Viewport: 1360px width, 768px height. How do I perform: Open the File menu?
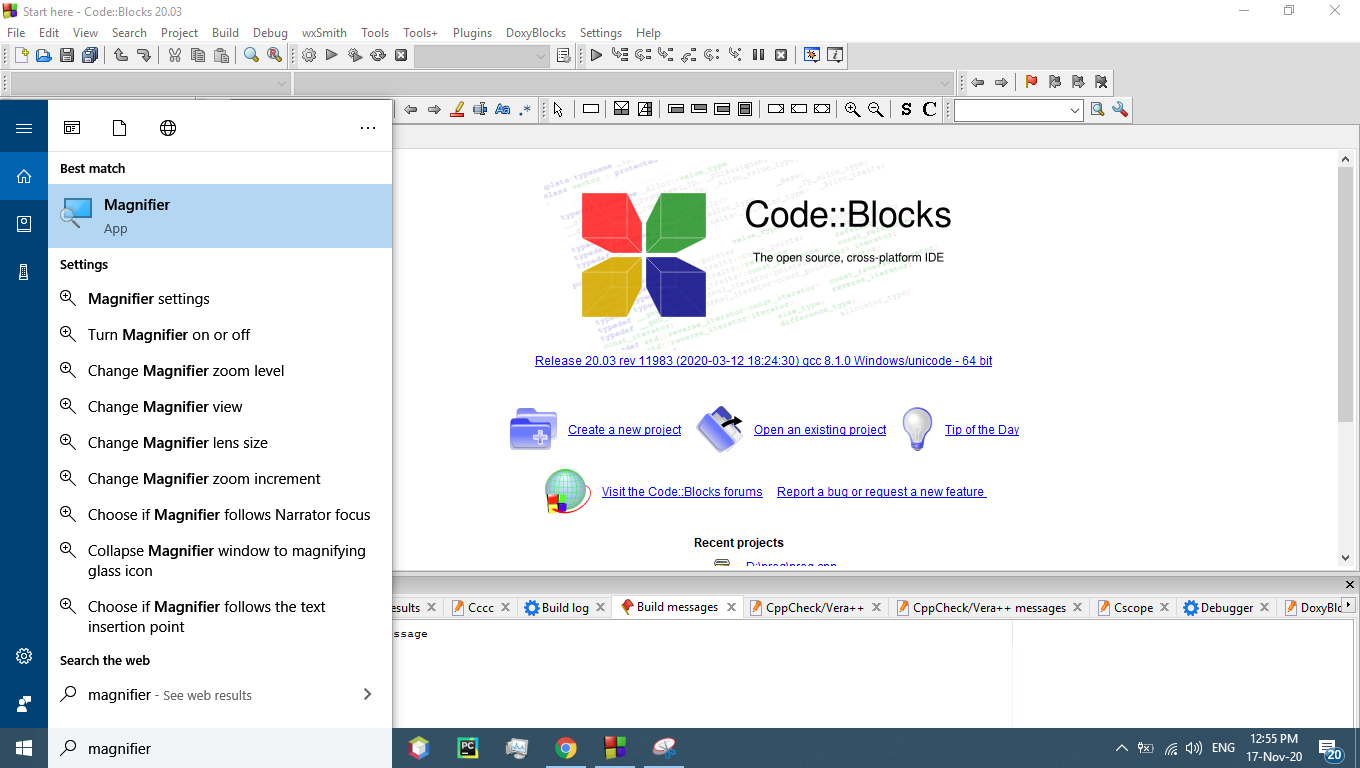[x=16, y=32]
